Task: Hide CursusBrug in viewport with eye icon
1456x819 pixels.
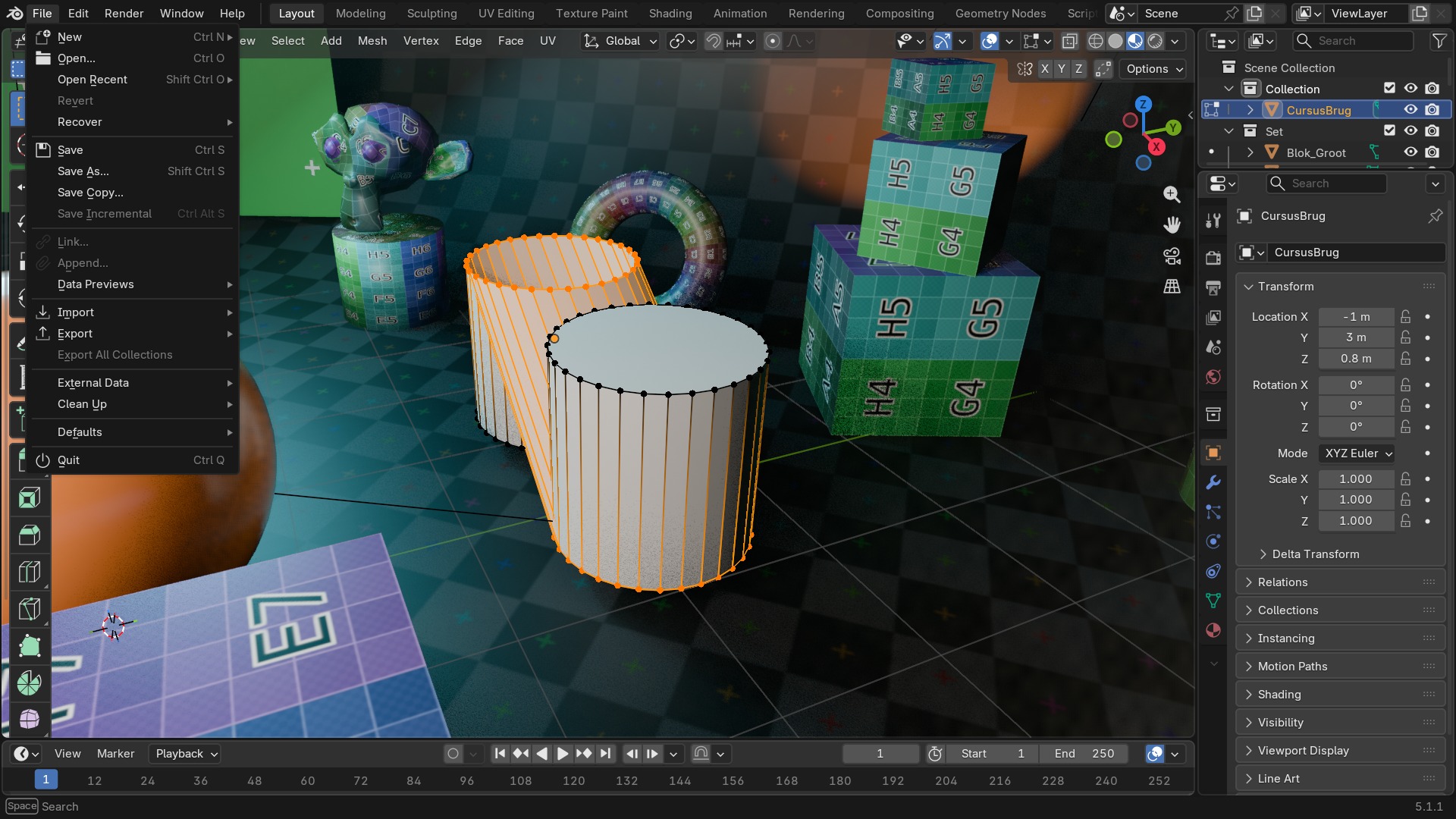Action: (x=1410, y=110)
